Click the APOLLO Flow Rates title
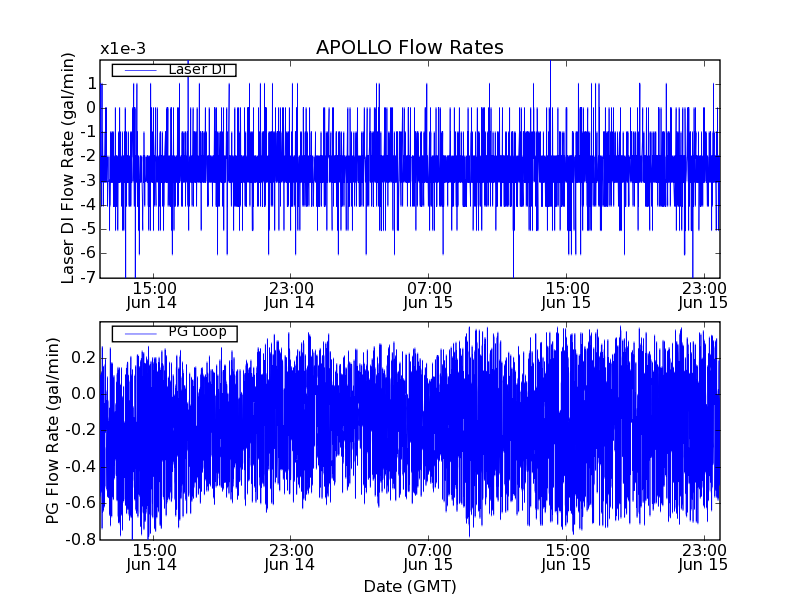Screen dimensions: 800x600 coord(410,47)
